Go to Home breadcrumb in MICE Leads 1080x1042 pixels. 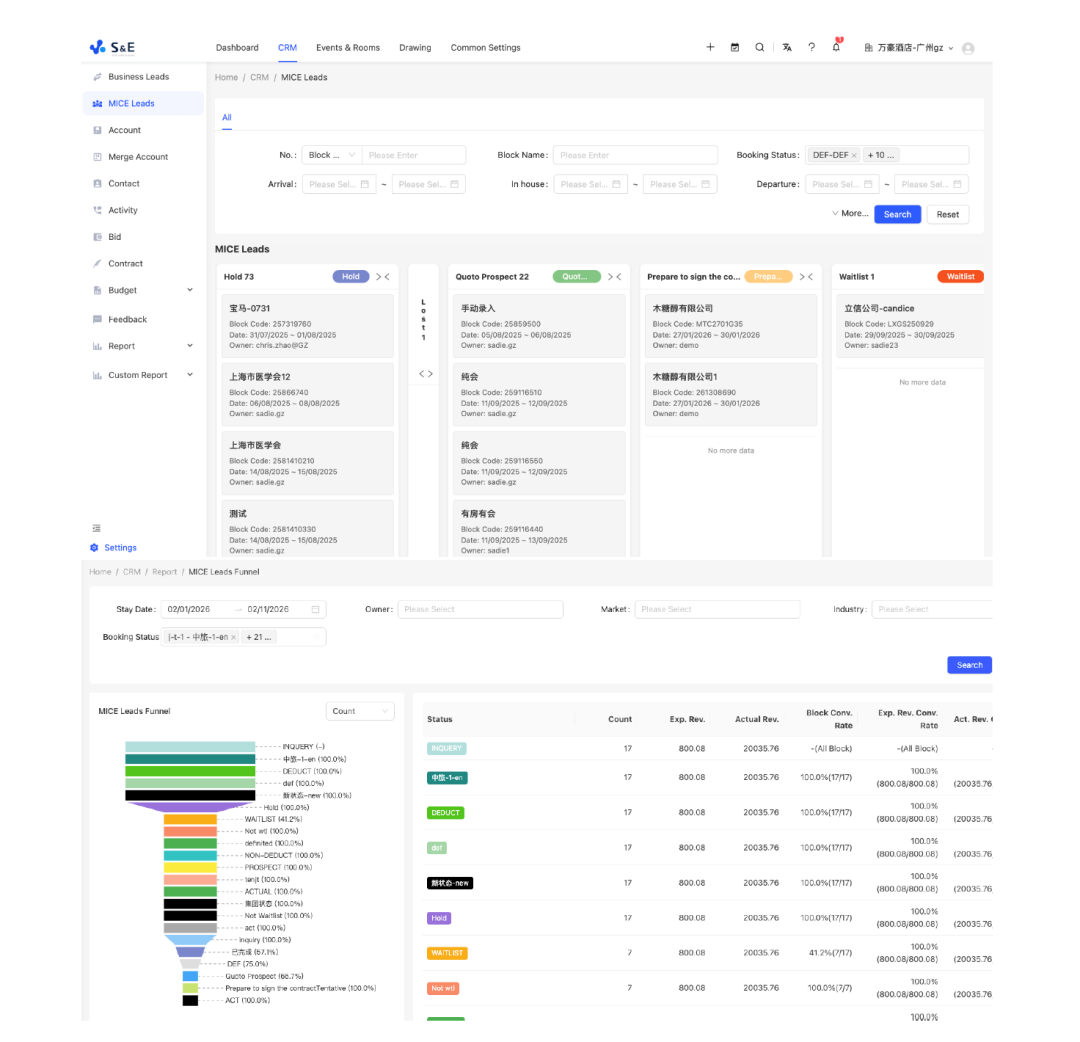(226, 78)
